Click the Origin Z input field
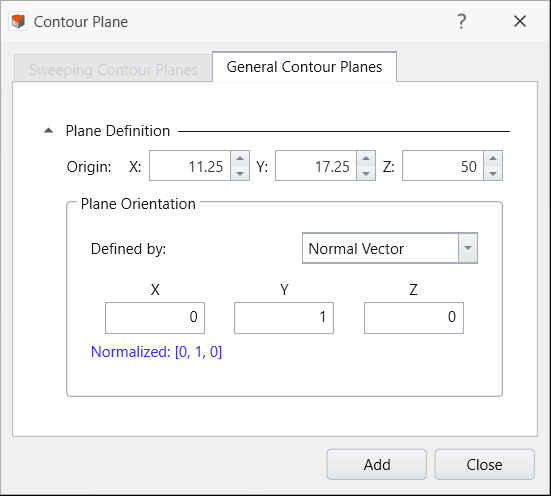551x496 pixels. click(x=443, y=166)
